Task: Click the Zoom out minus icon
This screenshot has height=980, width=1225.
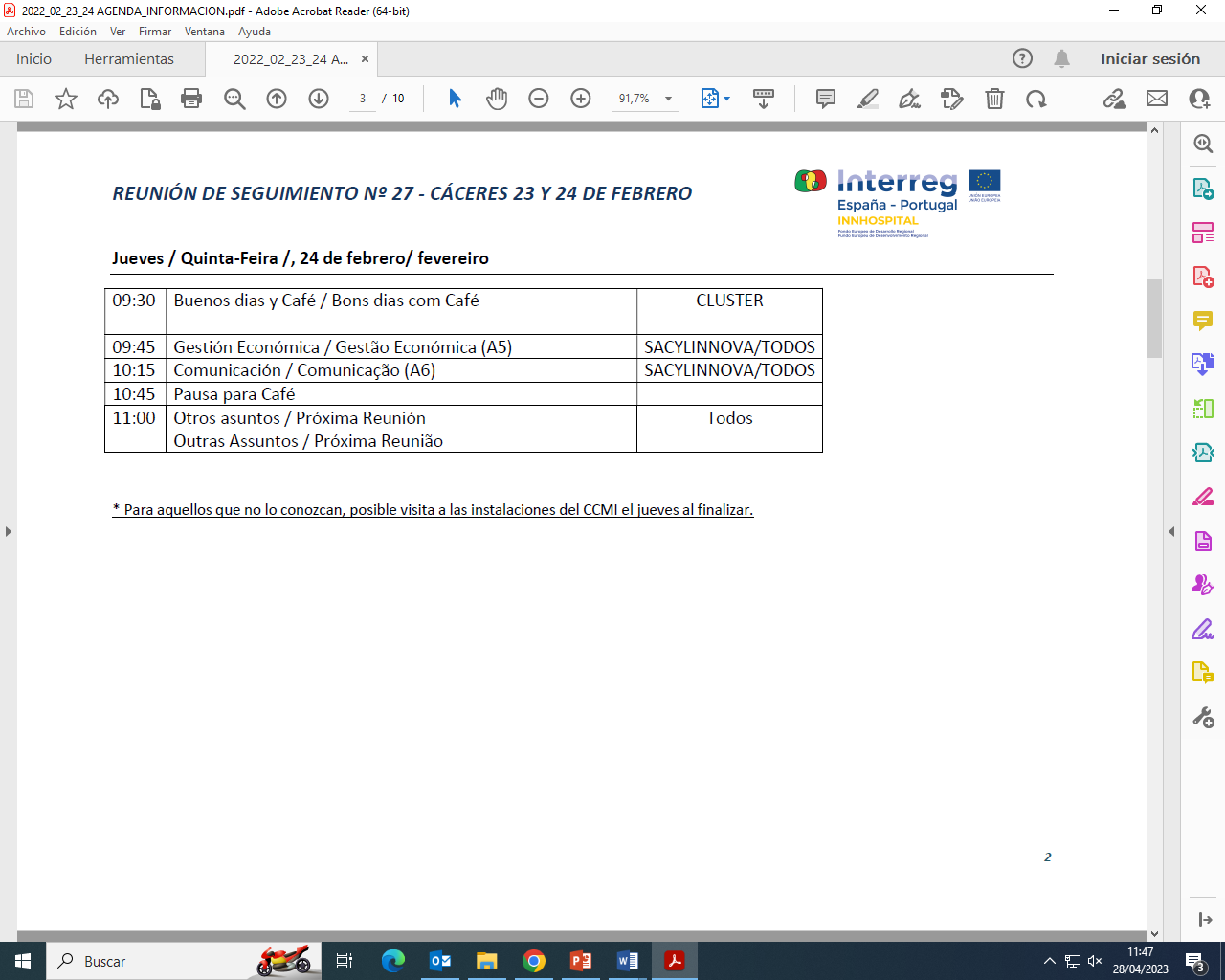Action: (539, 99)
